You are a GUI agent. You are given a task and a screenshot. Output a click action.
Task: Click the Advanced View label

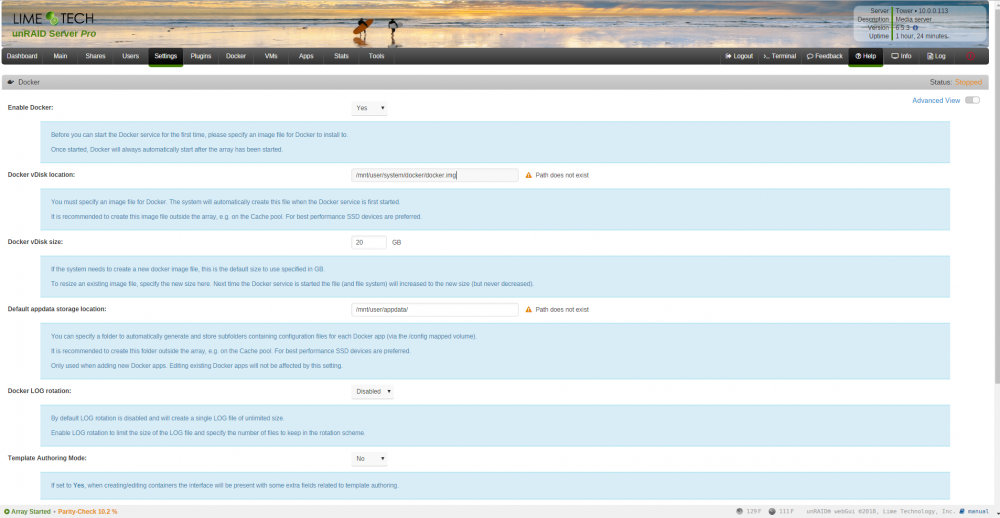click(x=936, y=100)
